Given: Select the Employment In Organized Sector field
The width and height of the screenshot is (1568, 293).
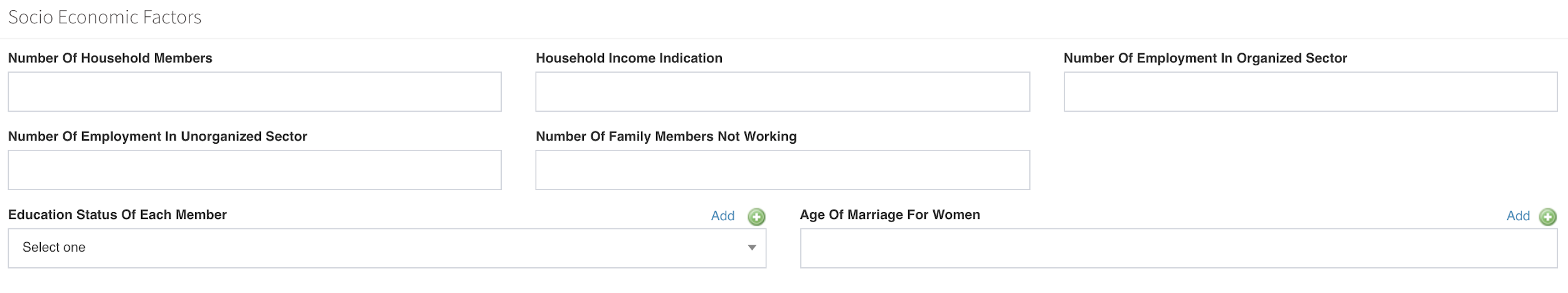Looking at the screenshot, I should click(1310, 92).
